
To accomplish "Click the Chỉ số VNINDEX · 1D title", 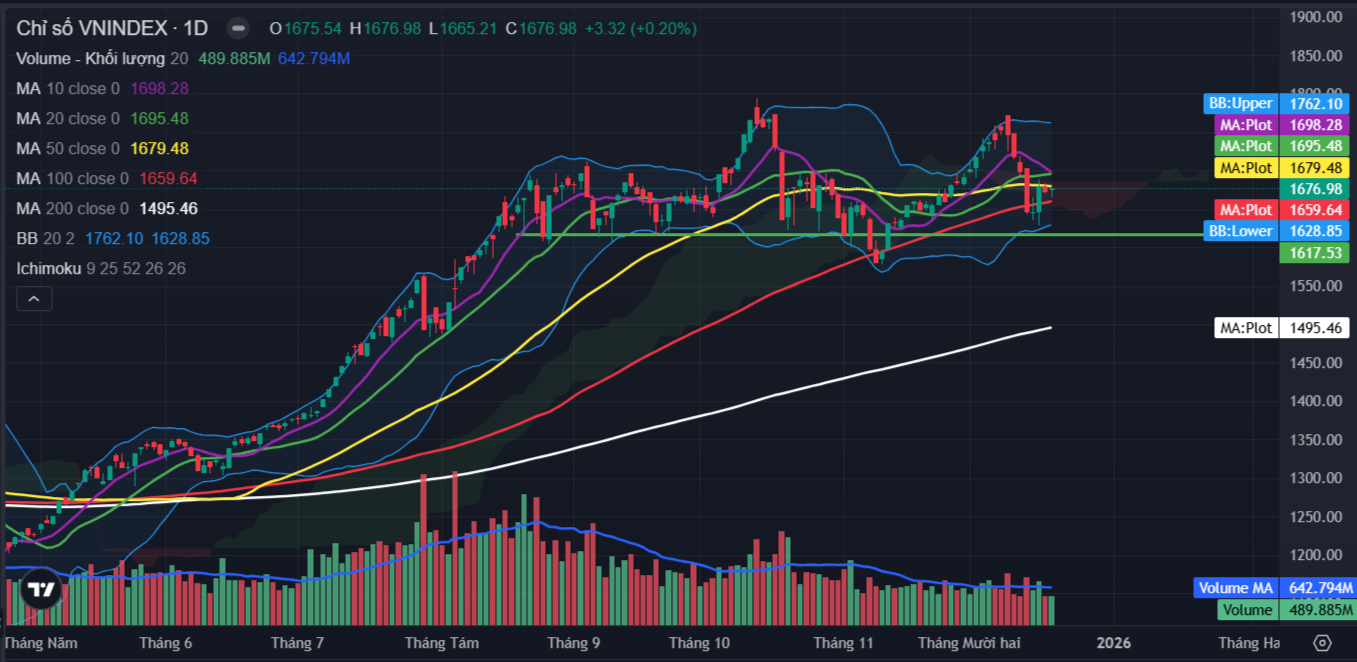I will tap(112, 28).
